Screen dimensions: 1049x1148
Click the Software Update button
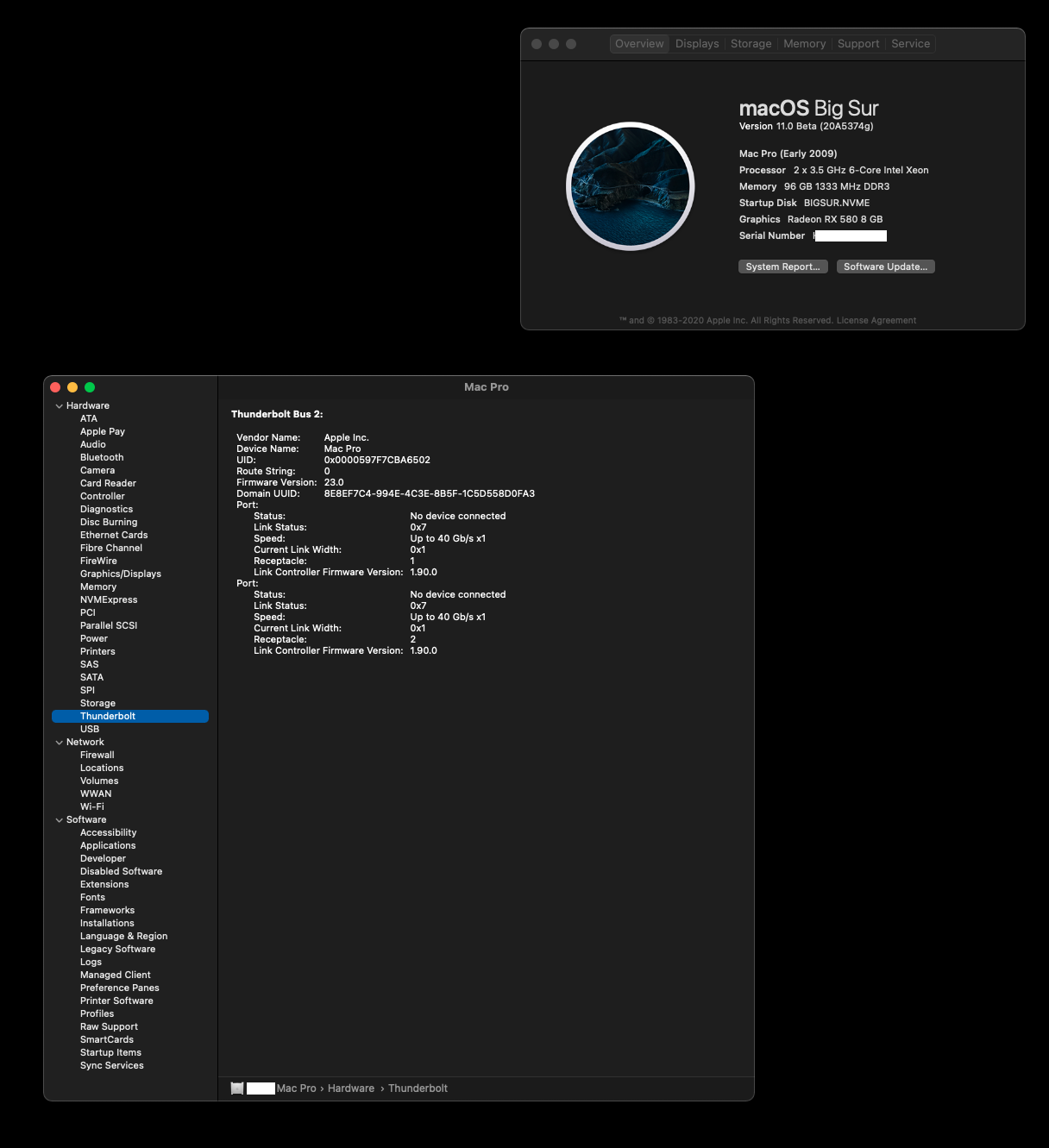point(885,267)
